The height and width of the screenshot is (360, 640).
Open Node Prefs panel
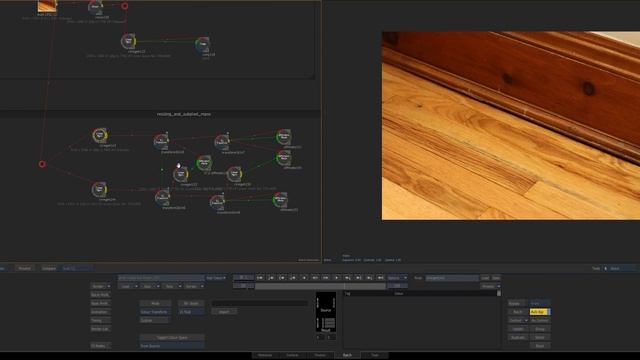(100, 303)
